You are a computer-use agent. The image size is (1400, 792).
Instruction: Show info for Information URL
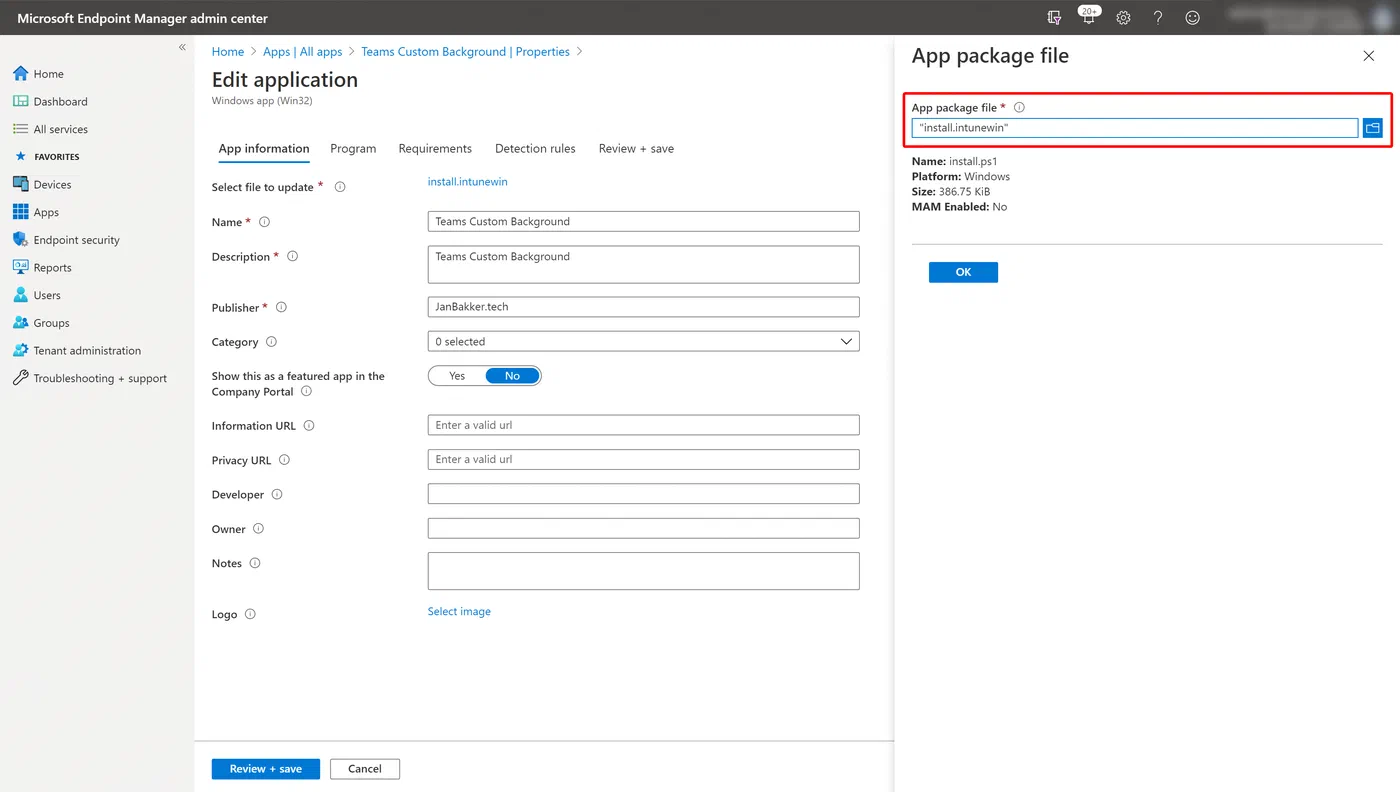309,425
